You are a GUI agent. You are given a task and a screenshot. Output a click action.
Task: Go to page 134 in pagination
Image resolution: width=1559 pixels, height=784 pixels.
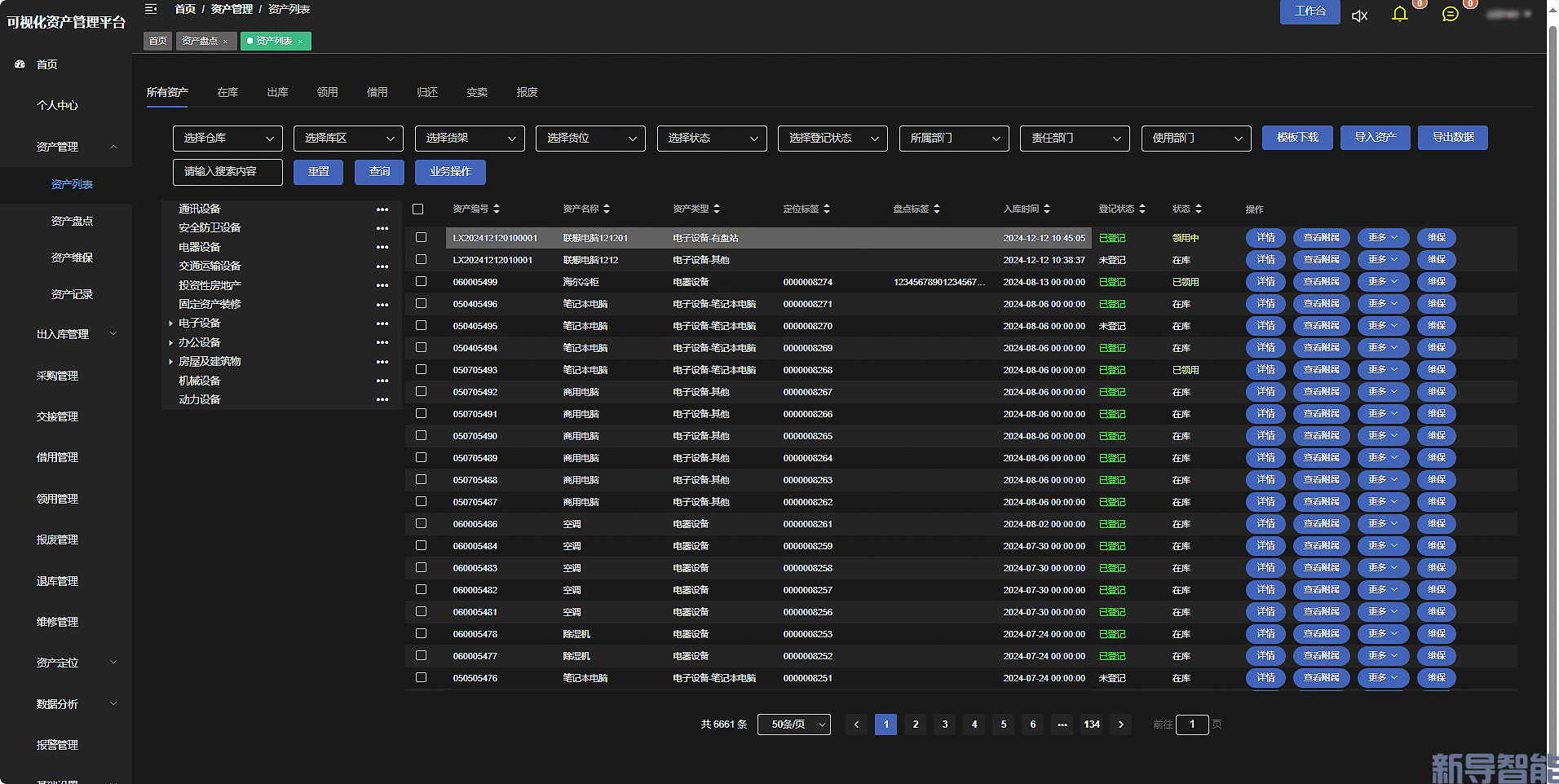tap(1092, 724)
